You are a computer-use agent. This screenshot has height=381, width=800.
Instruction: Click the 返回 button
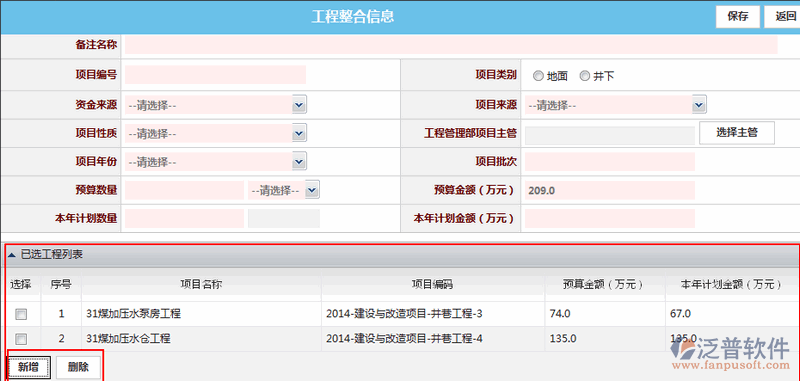coord(783,17)
